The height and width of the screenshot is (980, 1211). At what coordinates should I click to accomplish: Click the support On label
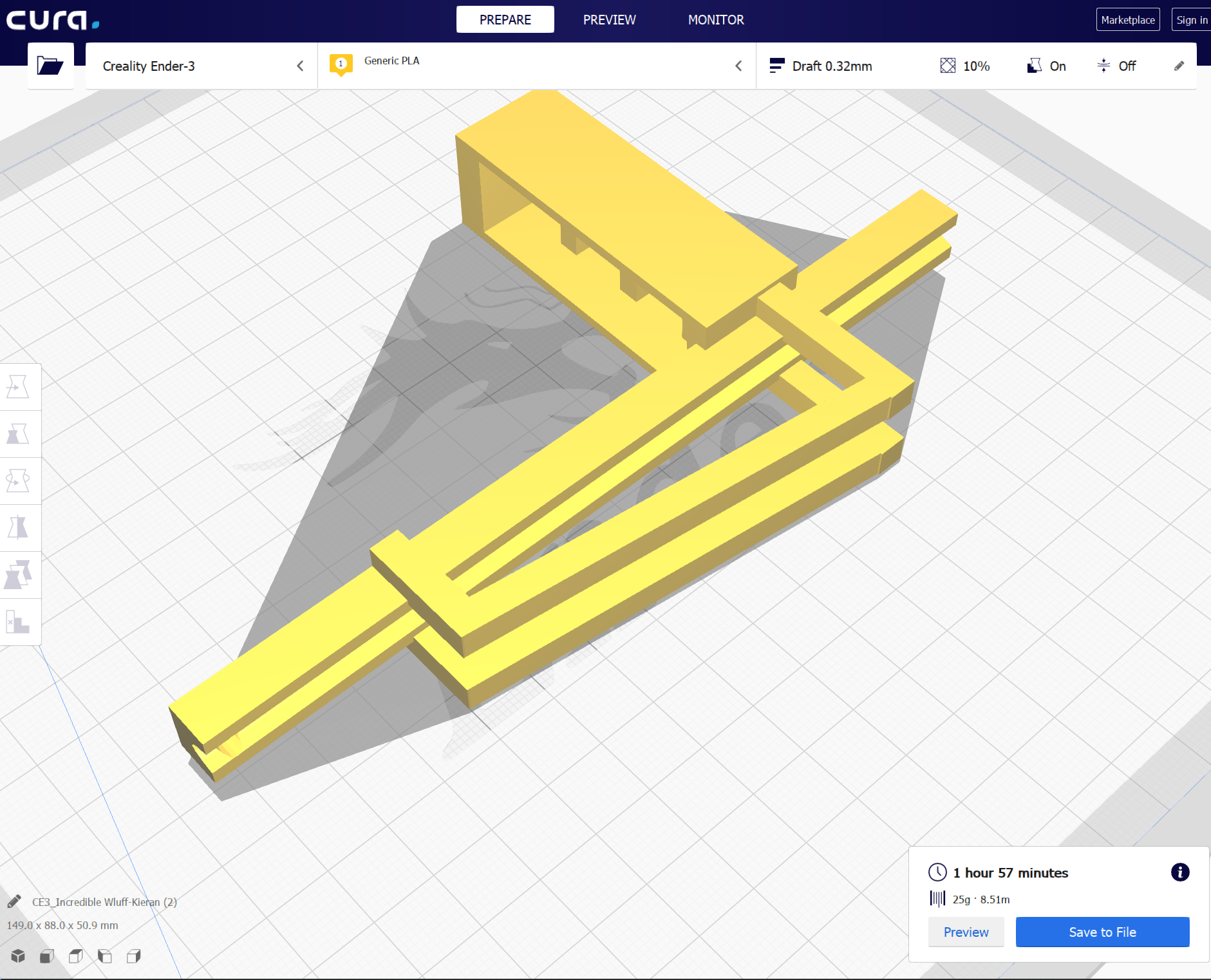[x=1058, y=66]
